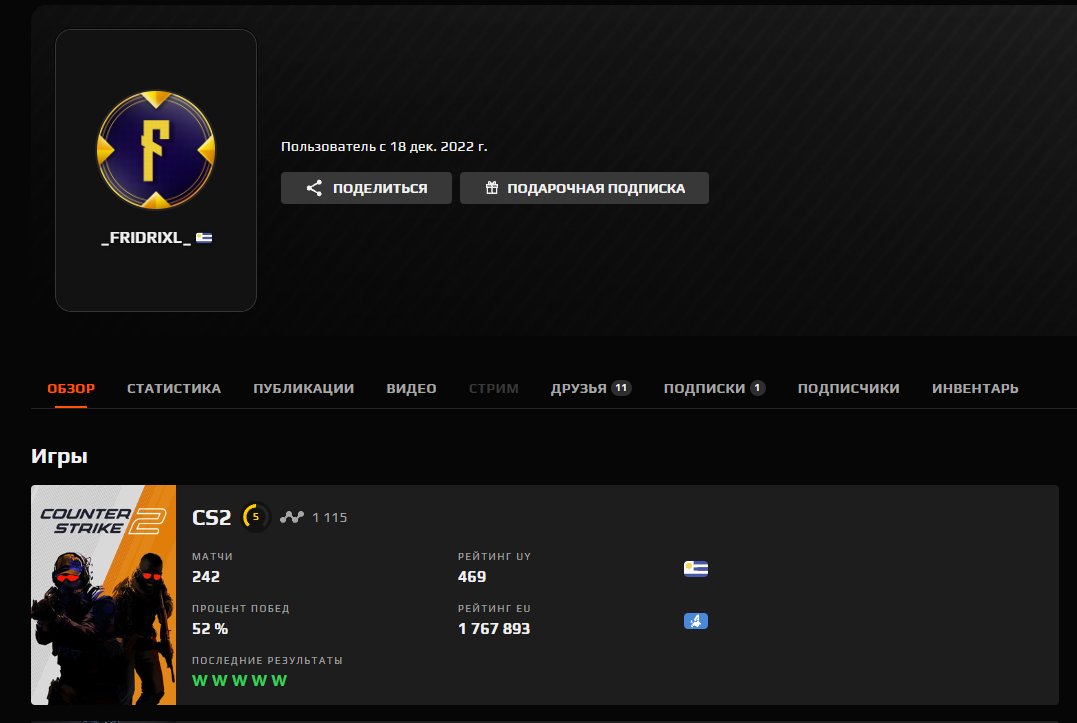Open the ПУБЛИКАЦИИ tab
Viewport: 1077px width, 723px height.
point(304,387)
